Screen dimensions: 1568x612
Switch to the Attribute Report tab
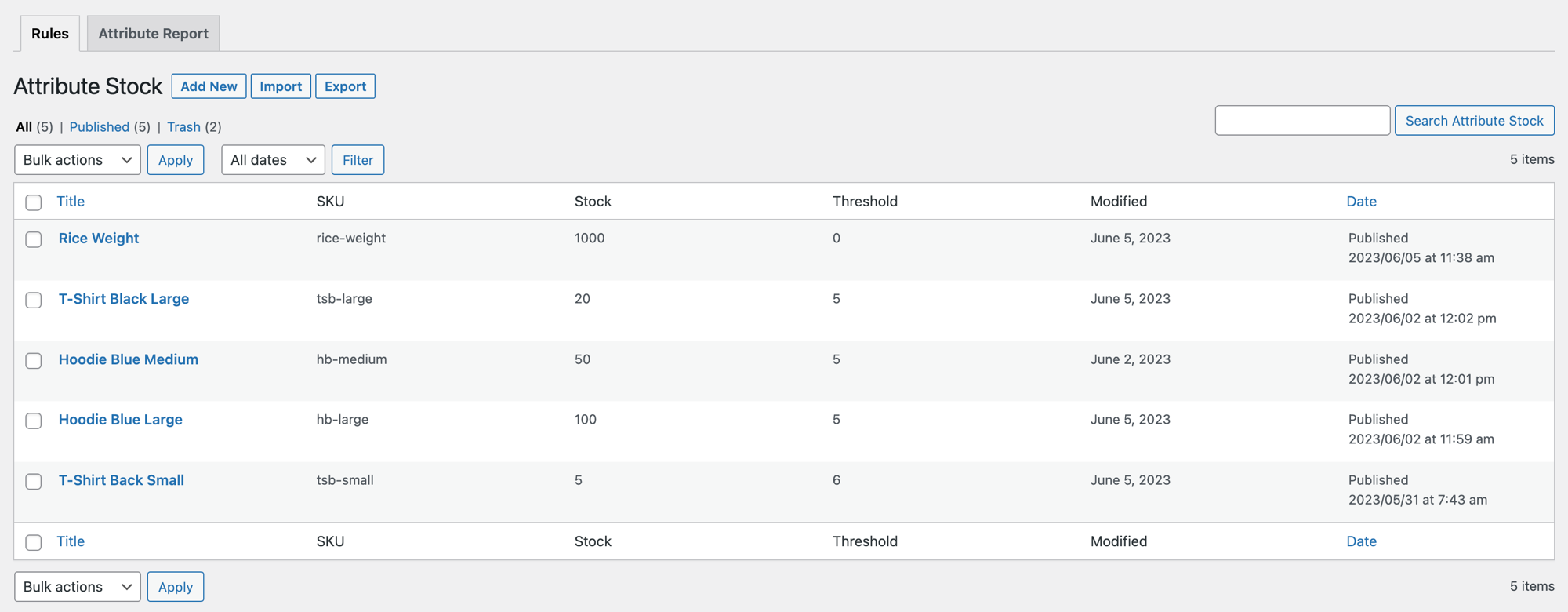(x=153, y=34)
